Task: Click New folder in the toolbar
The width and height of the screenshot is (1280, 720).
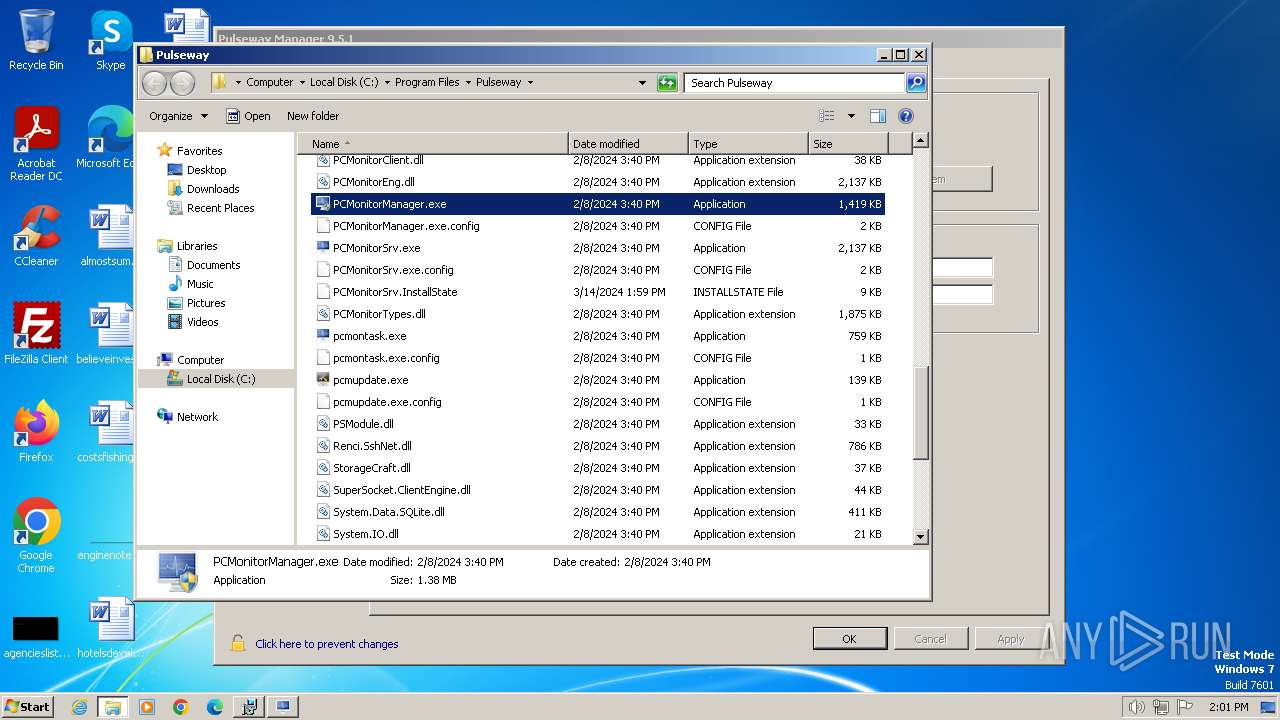Action: 313,116
